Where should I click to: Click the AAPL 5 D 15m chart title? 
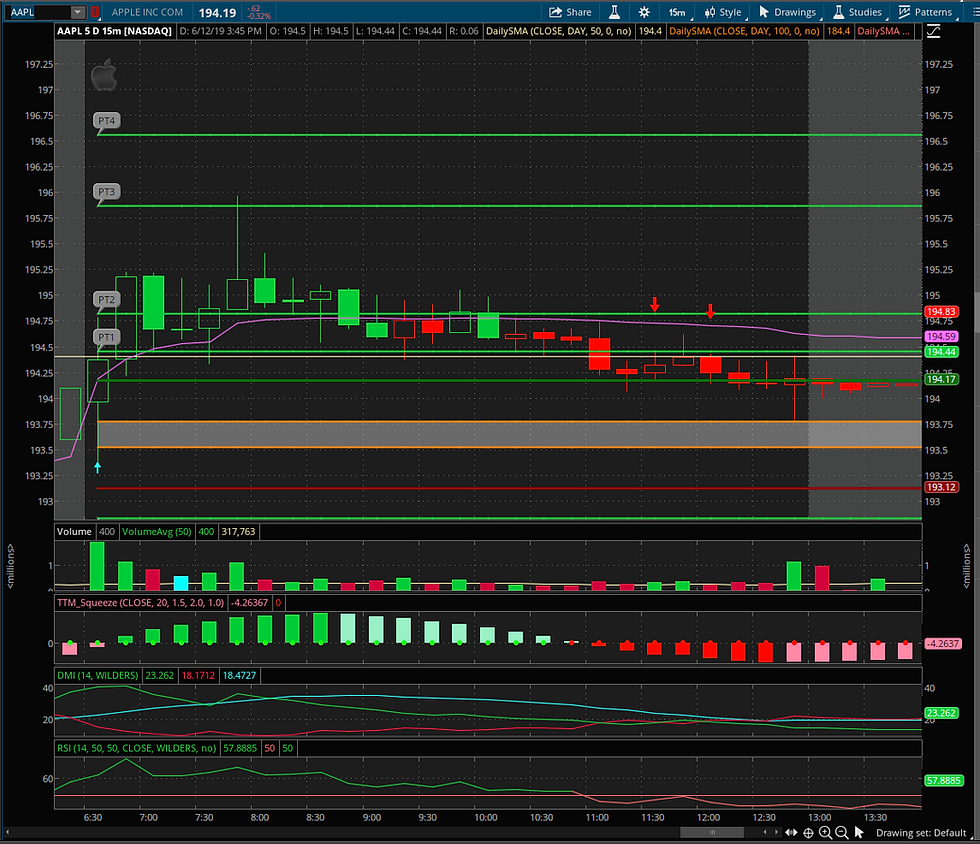pyautogui.click(x=114, y=31)
